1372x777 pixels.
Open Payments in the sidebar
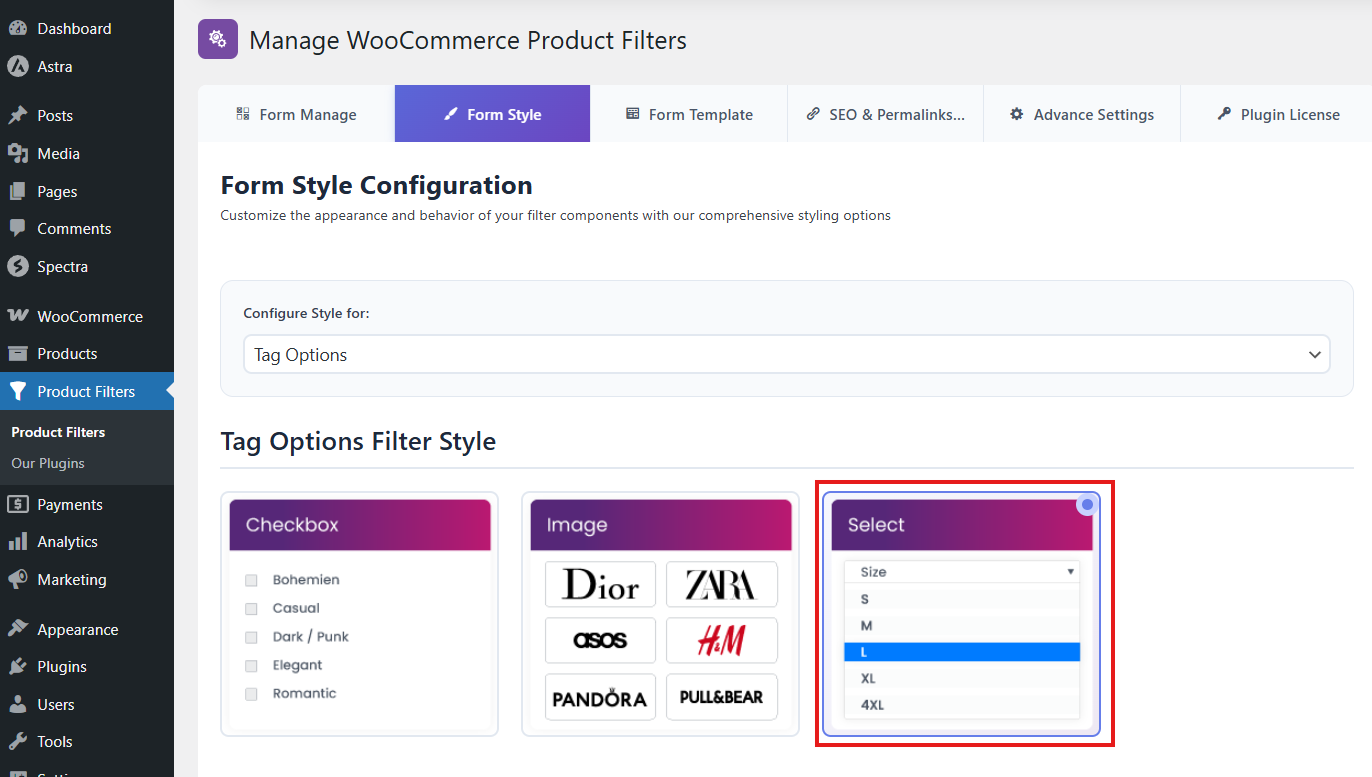tap(87, 505)
